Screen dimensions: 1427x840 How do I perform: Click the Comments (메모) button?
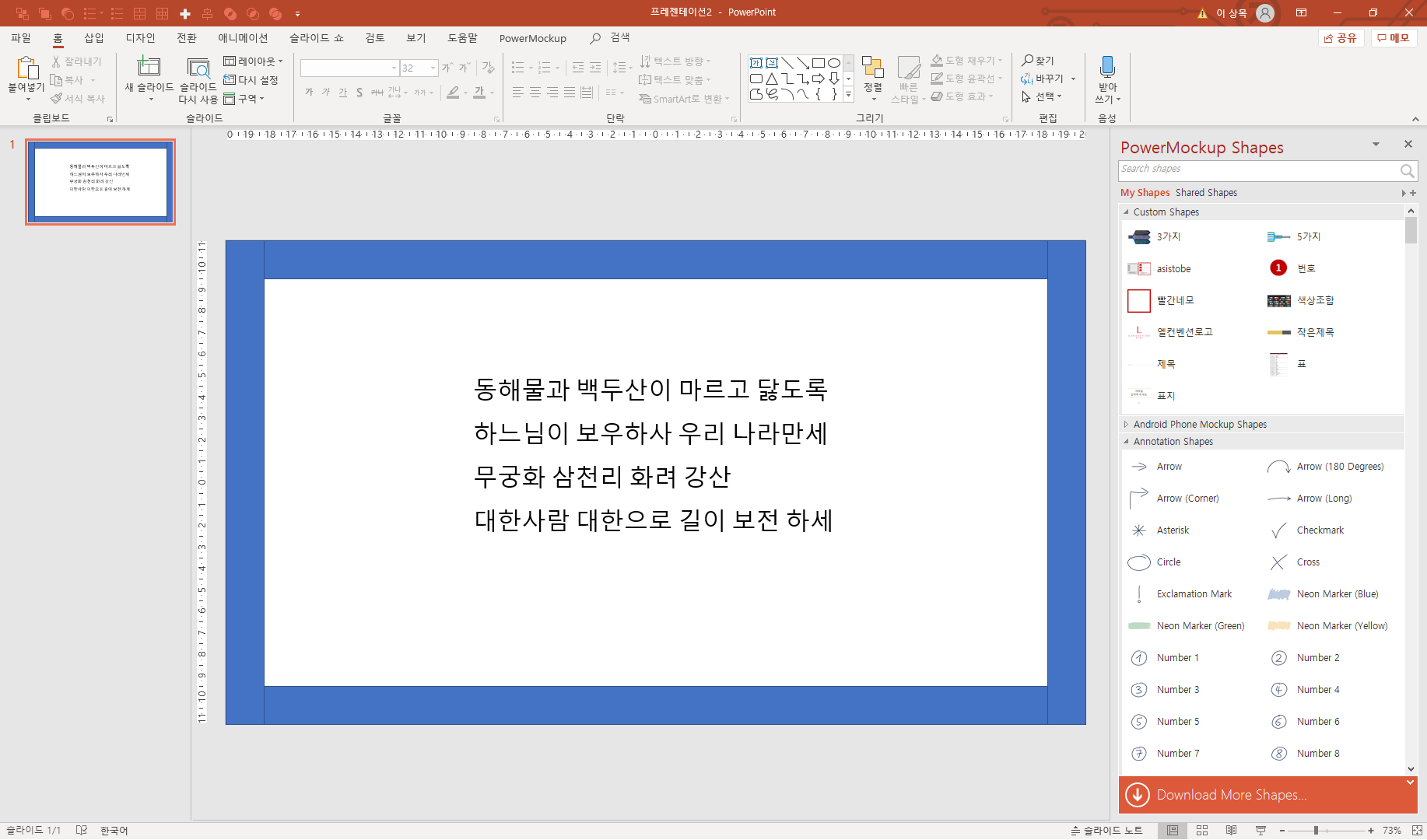pyautogui.click(x=1394, y=37)
